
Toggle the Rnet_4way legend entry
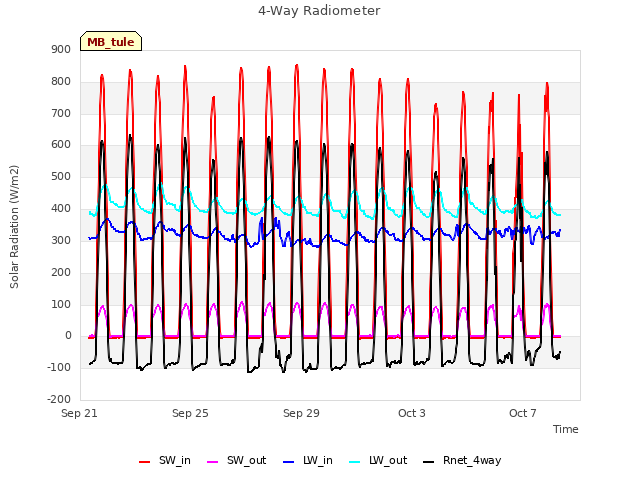click(x=462, y=460)
